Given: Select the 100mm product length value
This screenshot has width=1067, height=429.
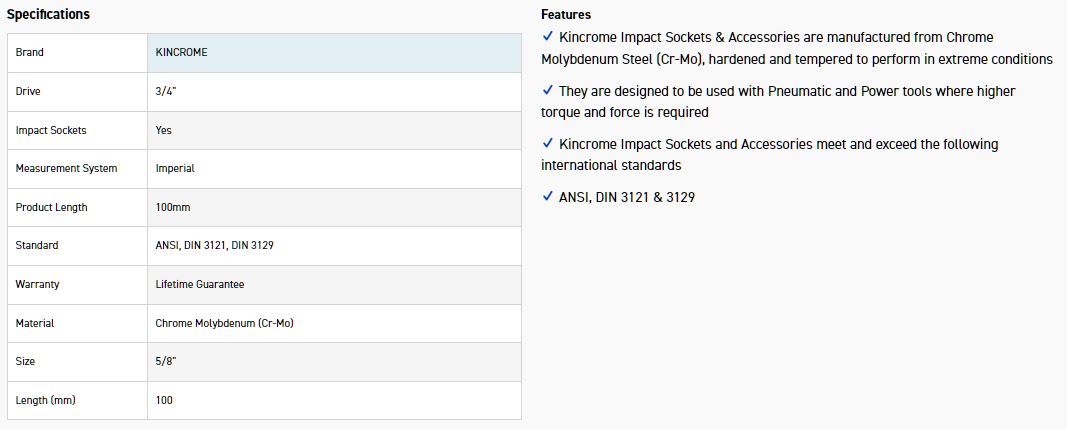Looking at the screenshot, I should 173,207.
